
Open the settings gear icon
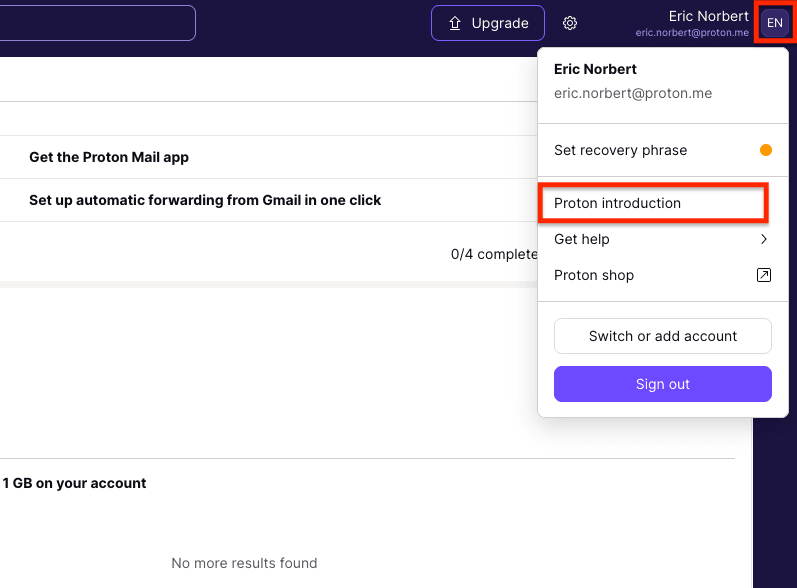coord(570,23)
